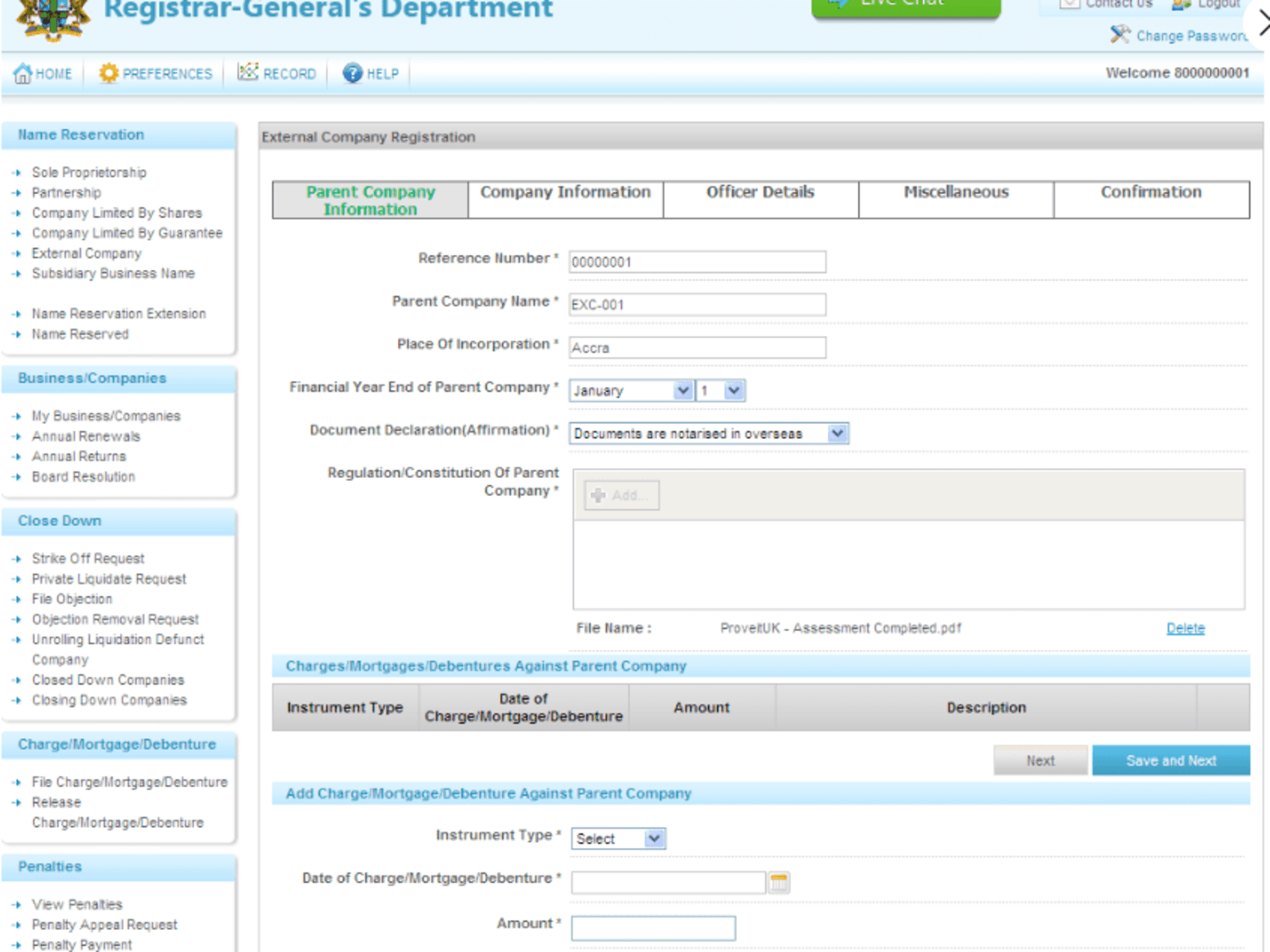Open Annual Renewals link
Screen dimensions: 1270x952
pyautogui.click(x=86, y=437)
